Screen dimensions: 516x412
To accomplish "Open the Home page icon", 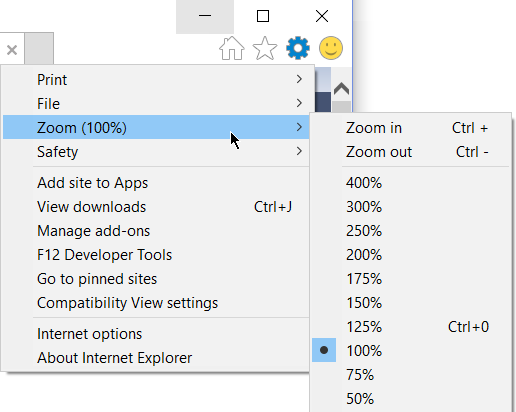I will click(232, 48).
